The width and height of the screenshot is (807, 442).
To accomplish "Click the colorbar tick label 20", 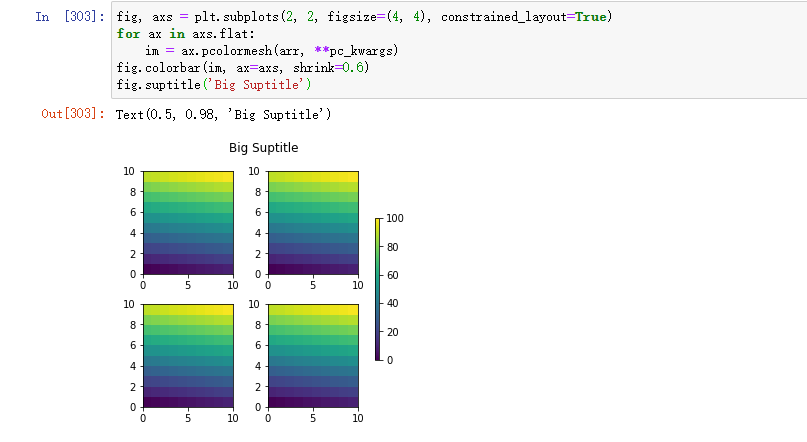I will (393, 332).
